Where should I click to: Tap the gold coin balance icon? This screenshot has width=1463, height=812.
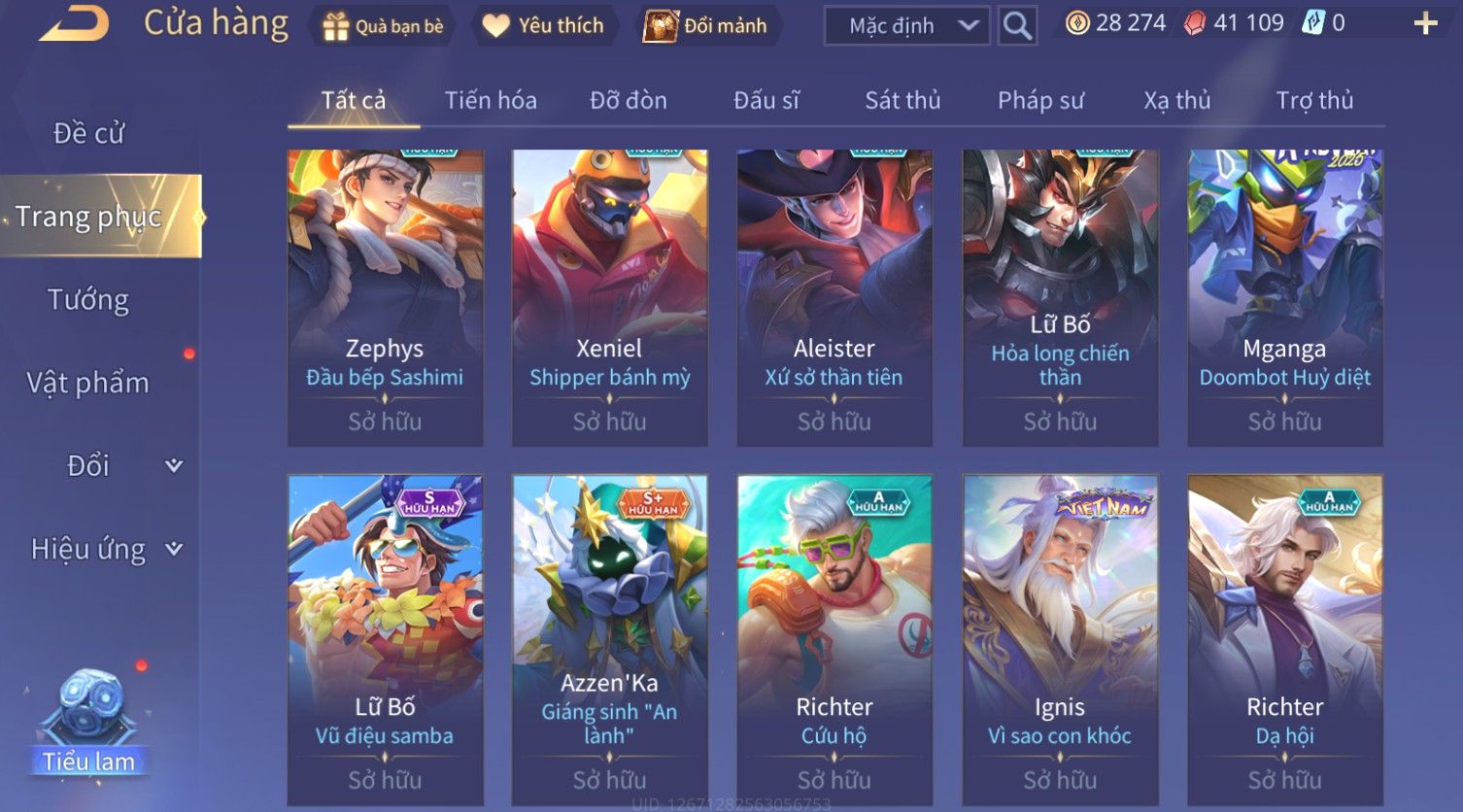click(1077, 23)
